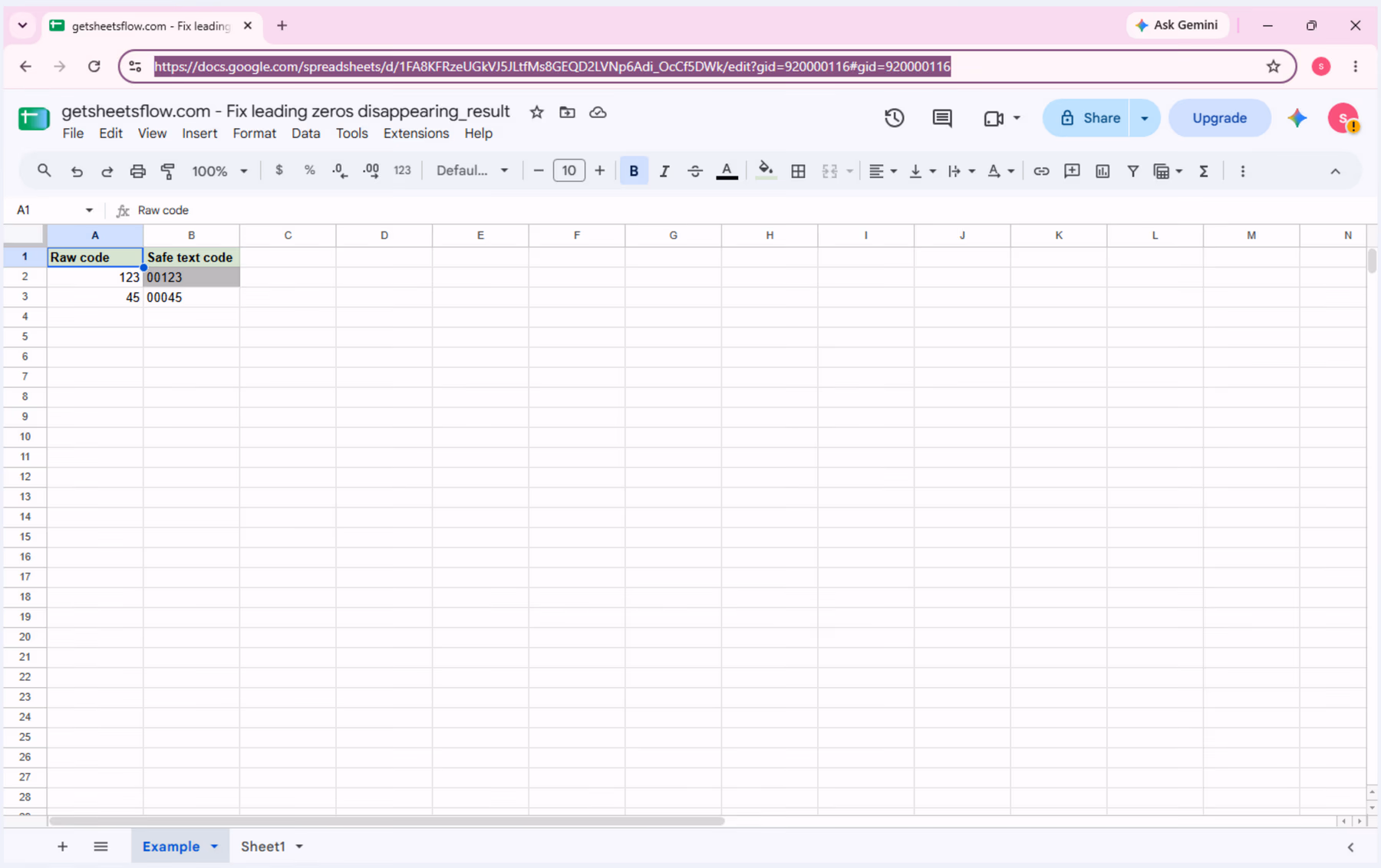Open the text color picker
This screenshot has width=1381, height=868.
[727, 171]
